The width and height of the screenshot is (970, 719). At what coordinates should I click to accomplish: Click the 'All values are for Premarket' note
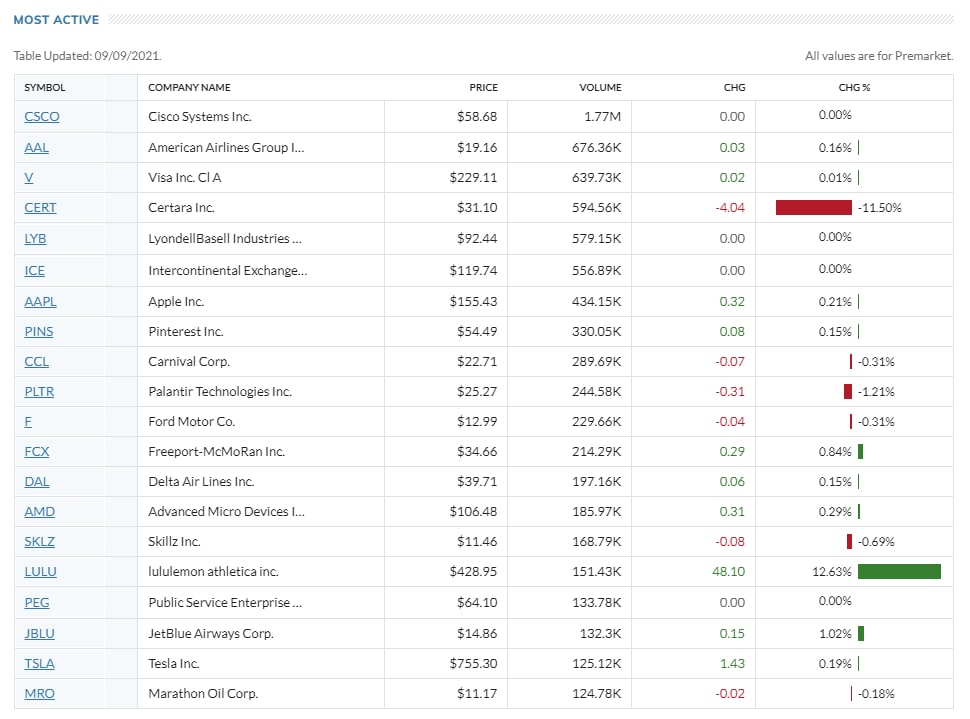point(878,56)
